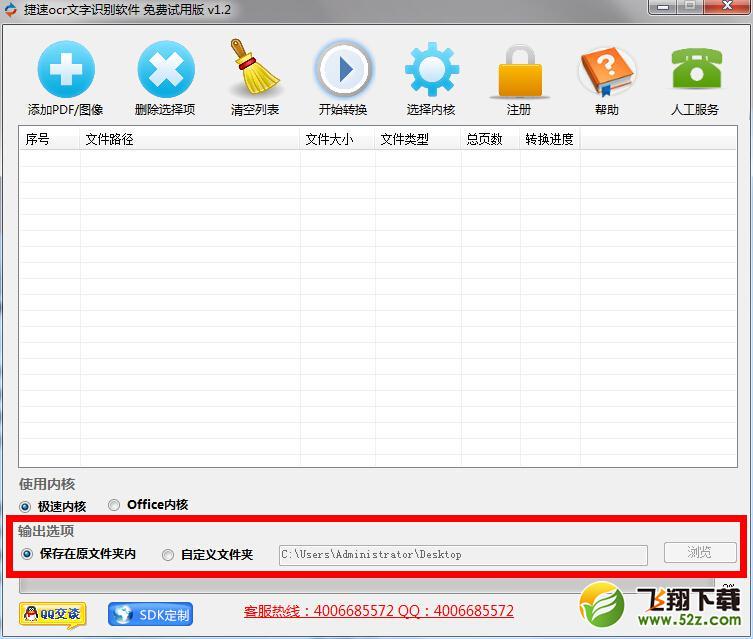The image size is (753, 639).
Task: Click the green telephone Manual Service icon
Action: click(x=695, y=68)
